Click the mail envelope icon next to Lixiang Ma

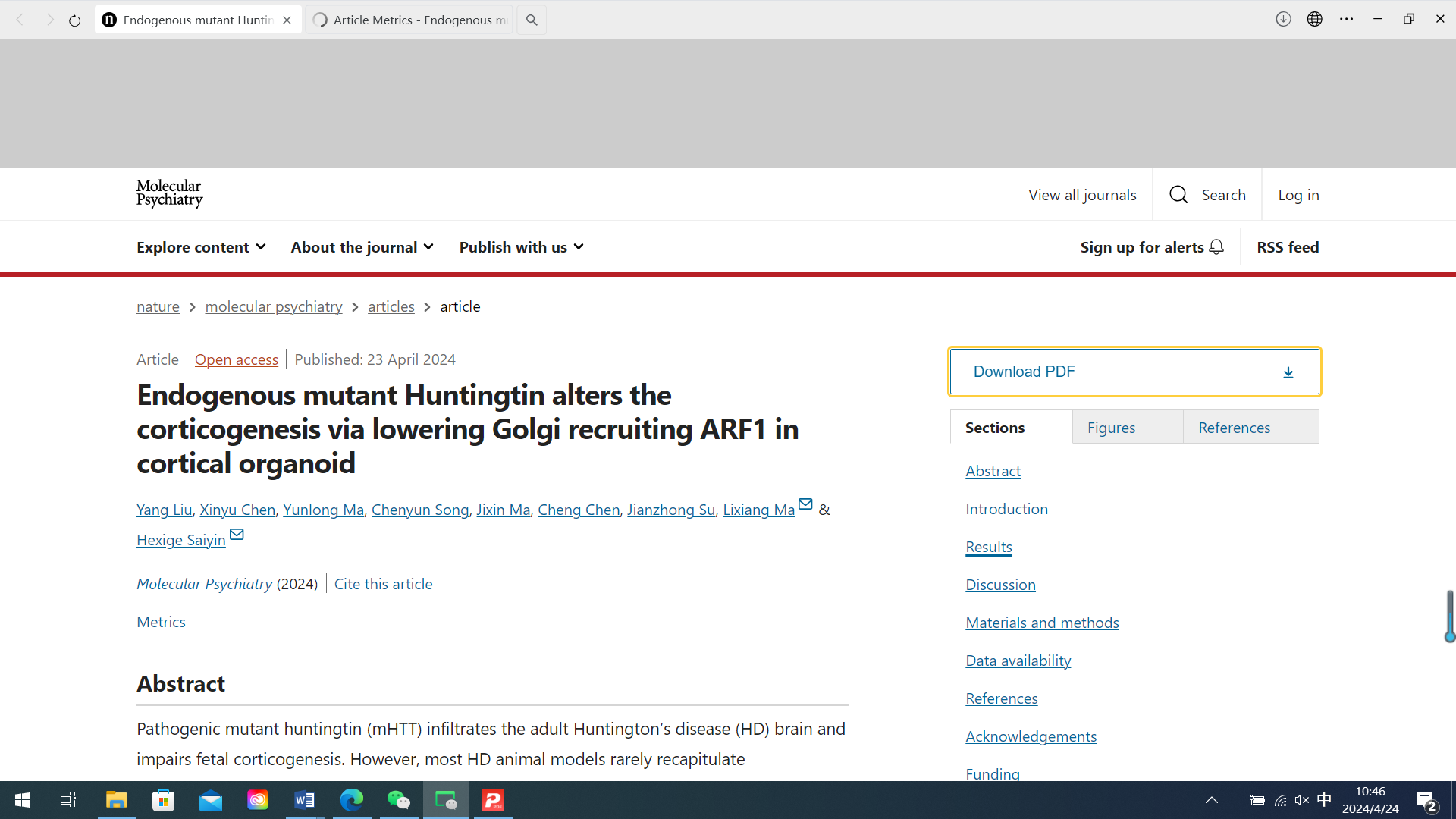click(x=805, y=504)
